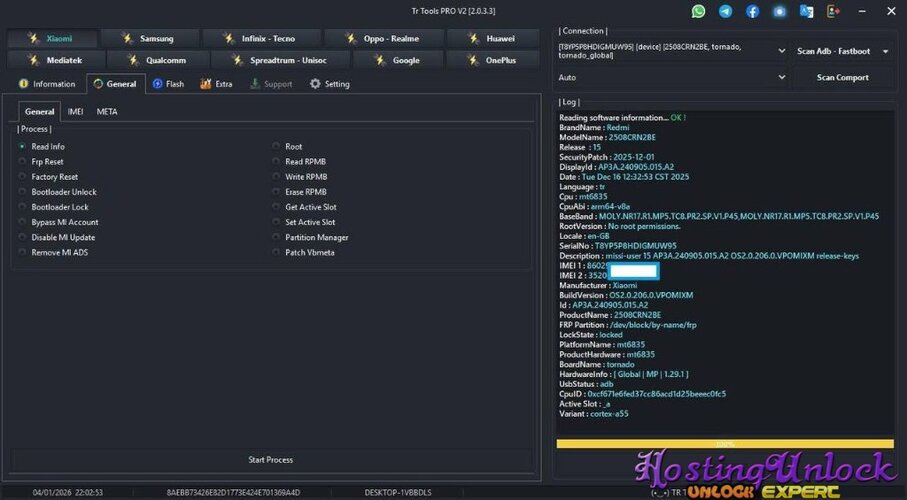
Task: Select the Read Info radio option
Action: [42, 146]
